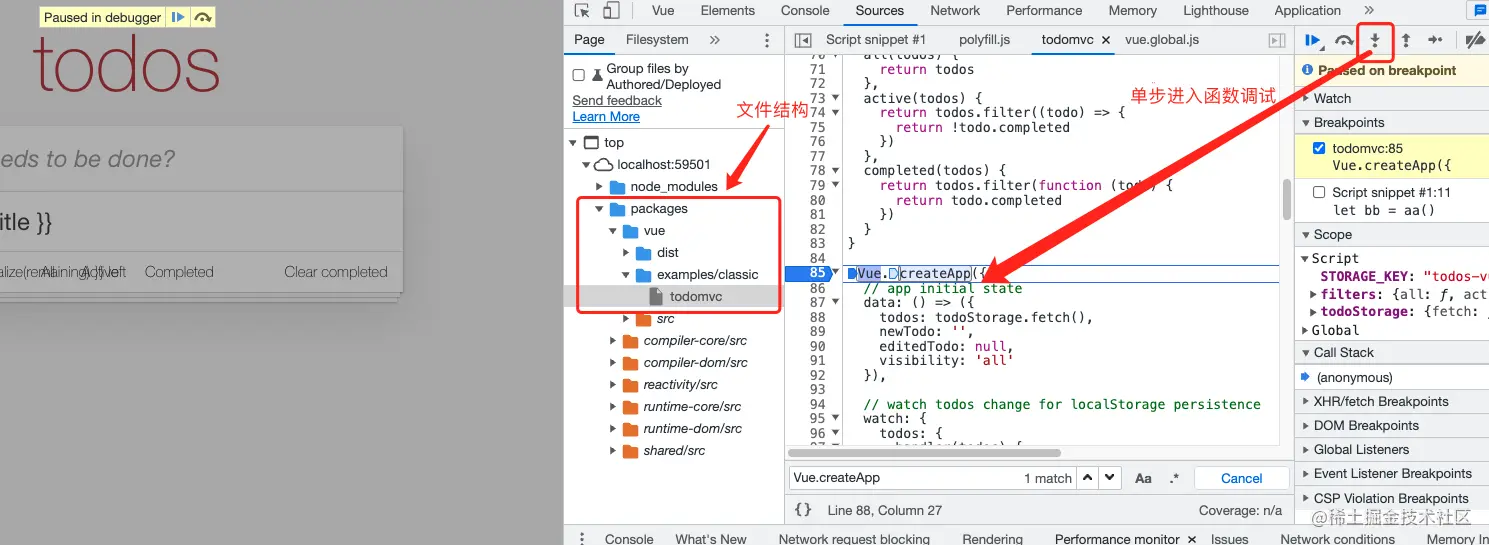1489x545 pixels.
Task: Close the Performance monitor drawer tab
Action: click(1191, 539)
